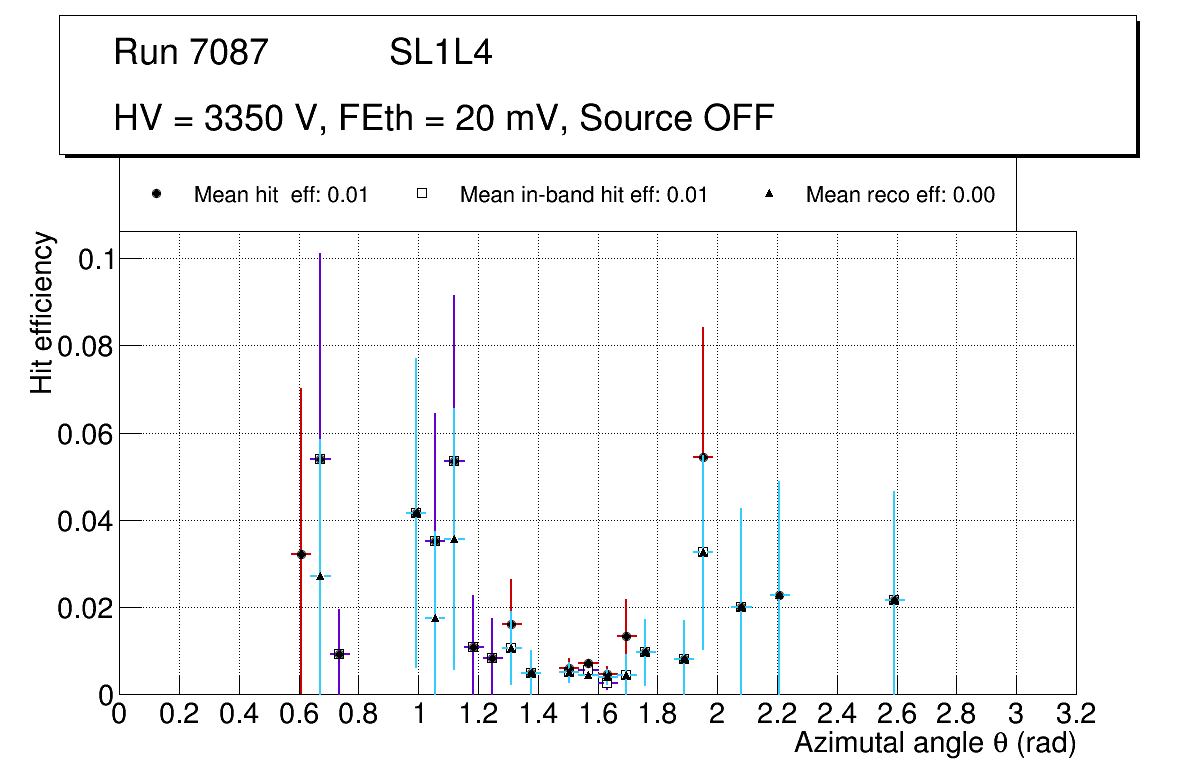Click the filled circle marker in the legend

pyautogui.click(x=157, y=194)
